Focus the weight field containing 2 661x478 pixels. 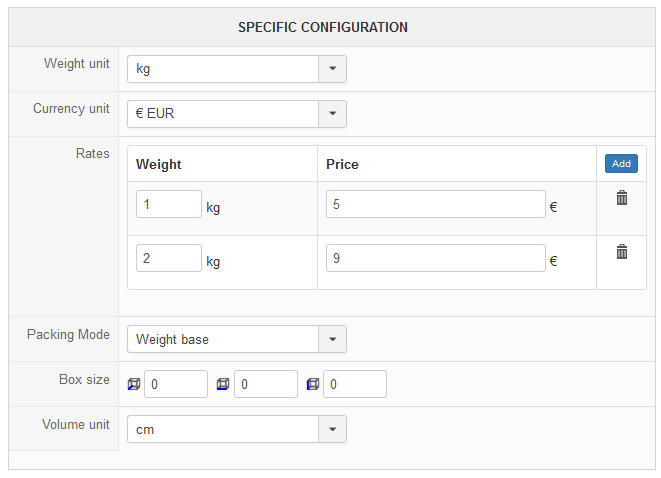169,258
